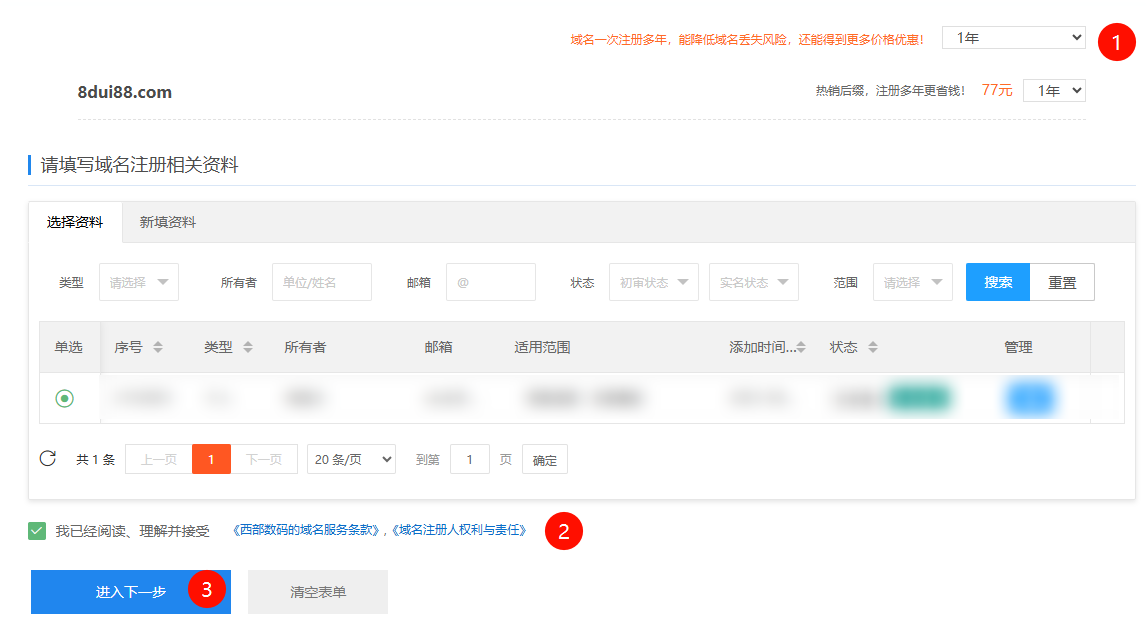Sort table by 序号 column arrows
Image resolution: width=1148 pixels, height=632 pixels.
click(158, 348)
